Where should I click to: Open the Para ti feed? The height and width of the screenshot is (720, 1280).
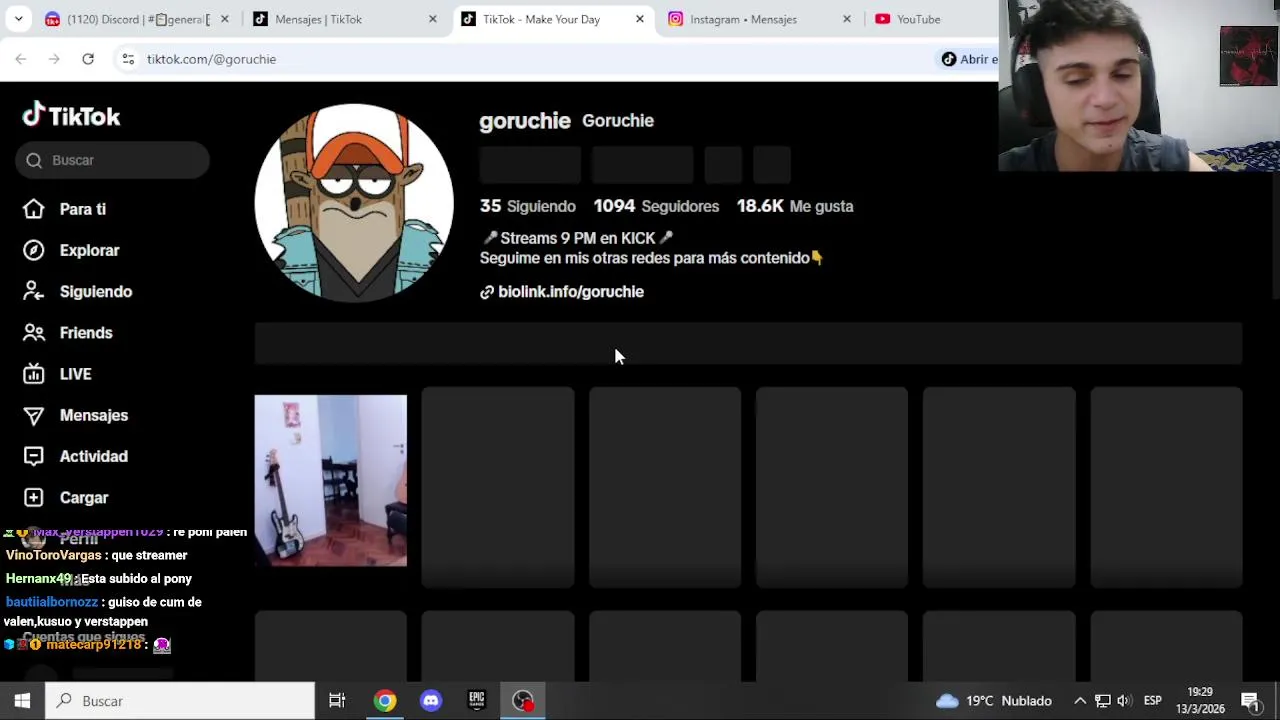83,209
